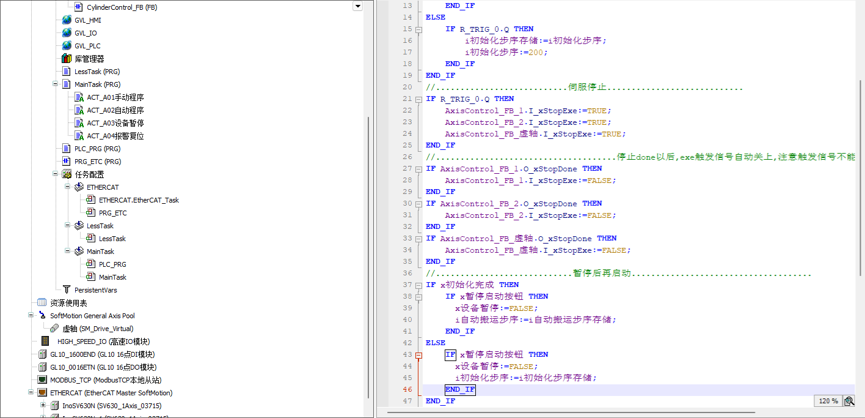Viewport: 865px width, 418px height.
Task: Click the boxed IF keyword on line 43
Action: [450, 355]
